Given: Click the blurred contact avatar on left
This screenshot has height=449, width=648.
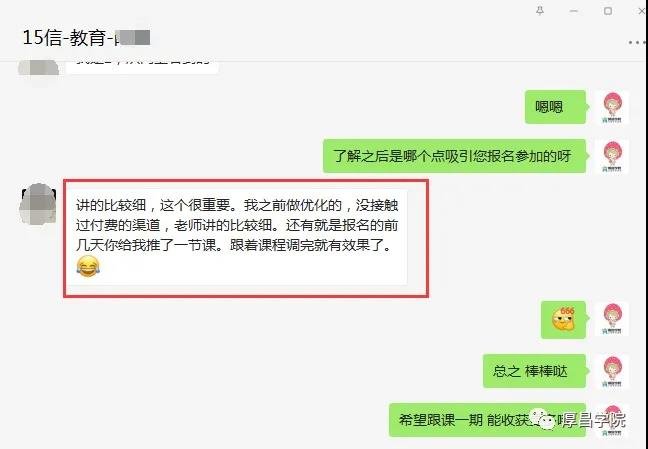Looking at the screenshot, I should click(38, 204).
